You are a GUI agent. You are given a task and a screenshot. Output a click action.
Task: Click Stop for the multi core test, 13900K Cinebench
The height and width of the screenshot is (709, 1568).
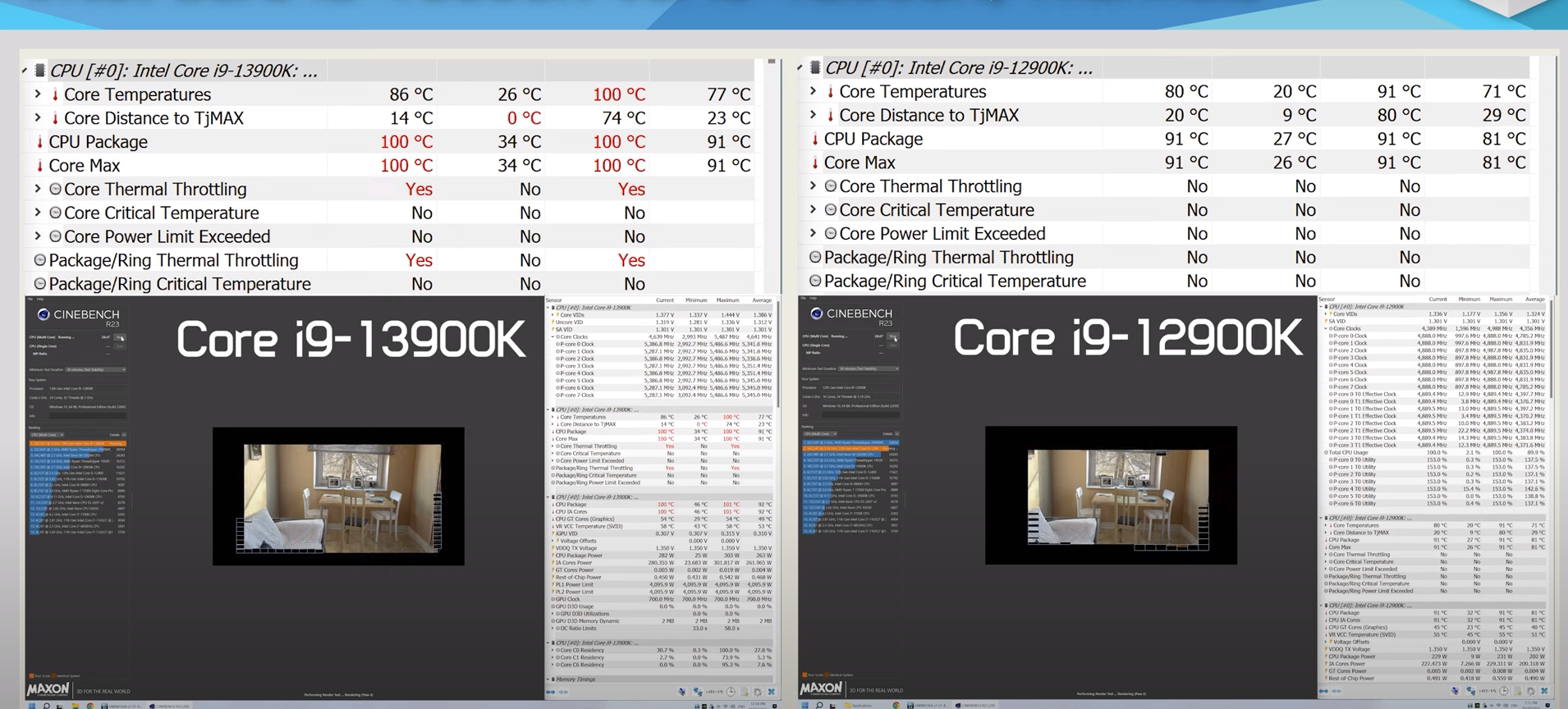[120, 337]
